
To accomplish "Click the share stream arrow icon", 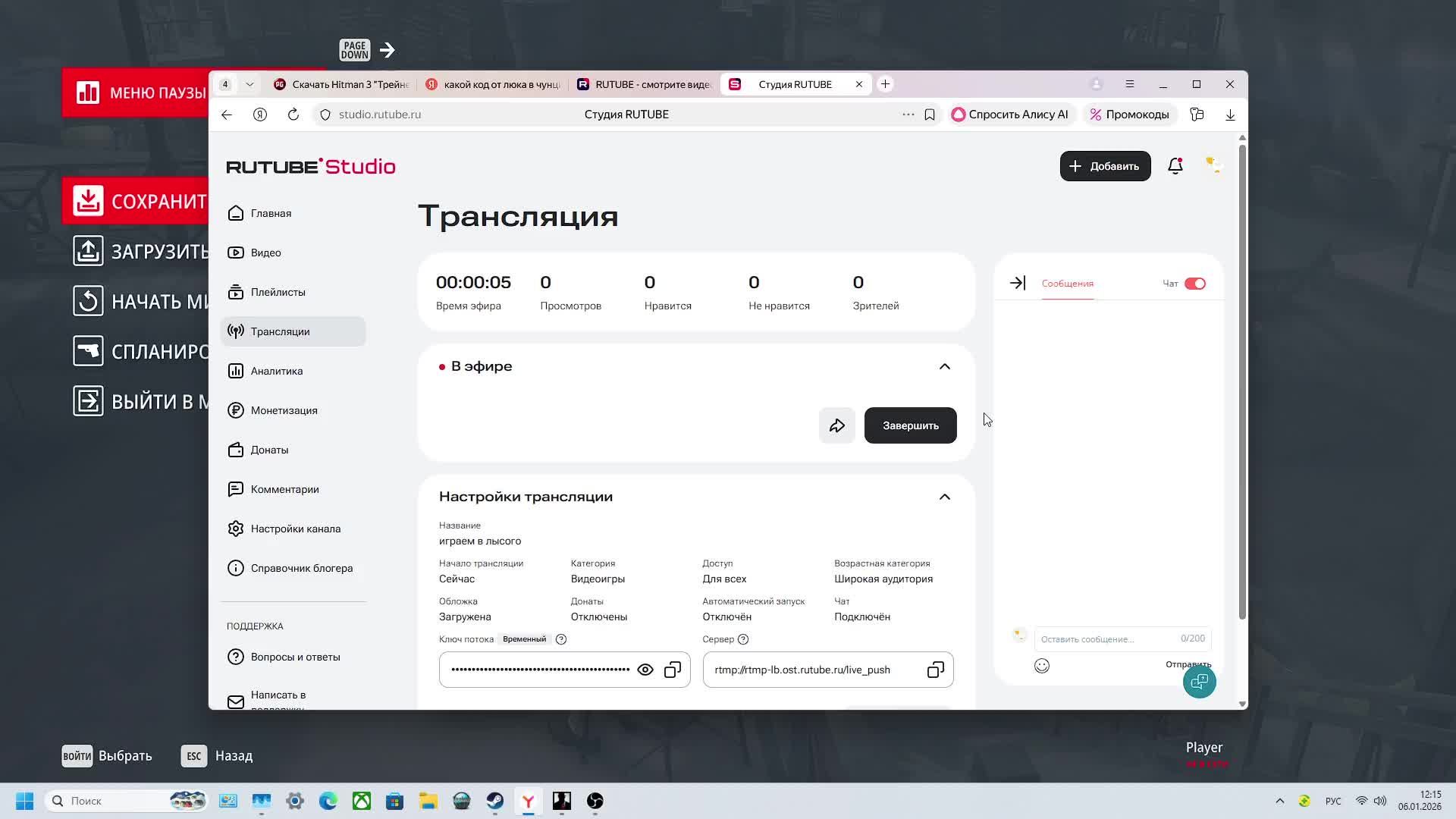I will (836, 425).
